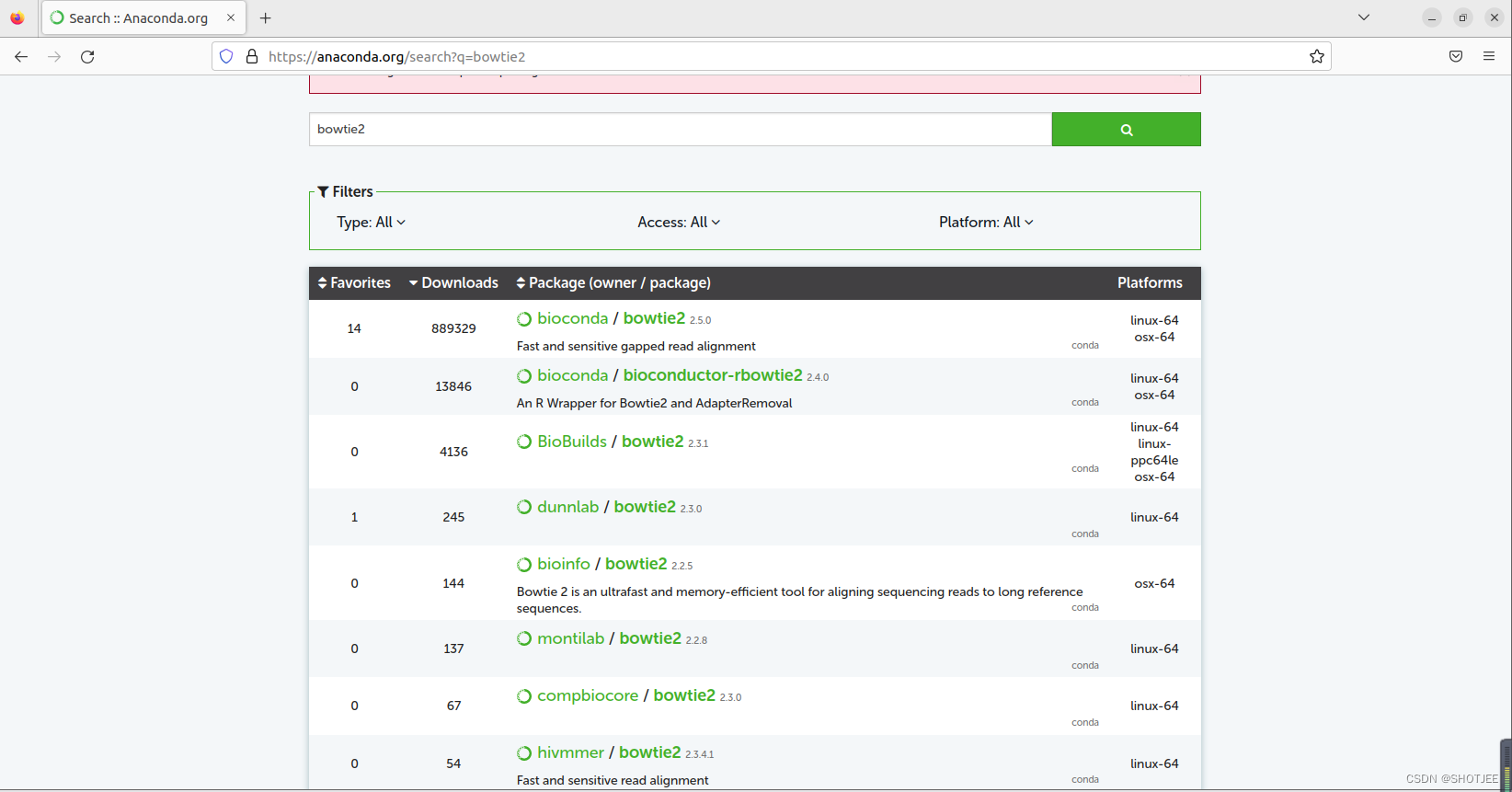Open the bowtie2 2.3.1 package link by BioBuilds
The height and width of the screenshot is (792, 1512).
(x=653, y=442)
